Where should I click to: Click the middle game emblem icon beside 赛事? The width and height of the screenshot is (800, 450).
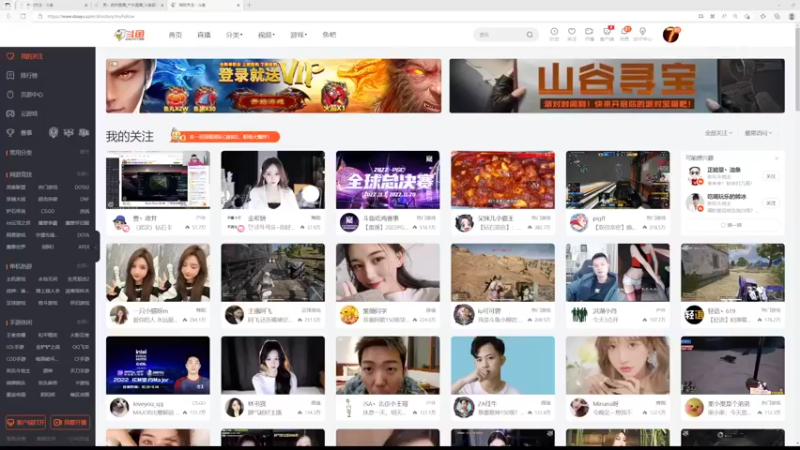pos(68,133)
